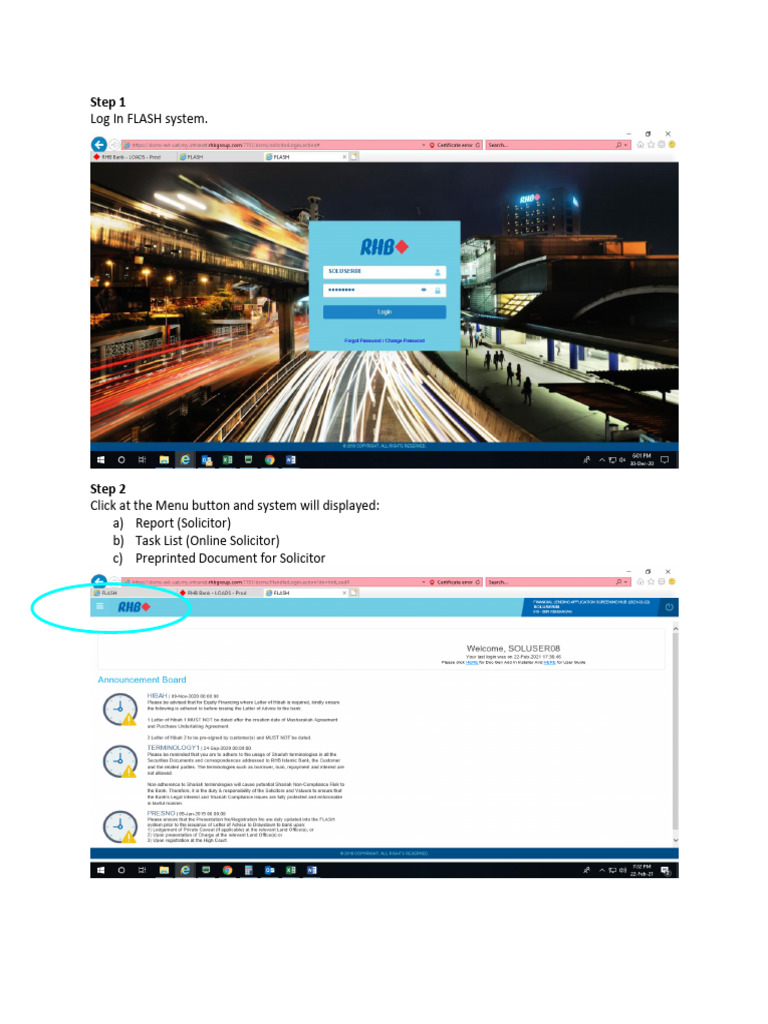The image size is (768, 1024).
Task: Click Welcome, SOLUSER08 text
Action: tap(513, 648)
